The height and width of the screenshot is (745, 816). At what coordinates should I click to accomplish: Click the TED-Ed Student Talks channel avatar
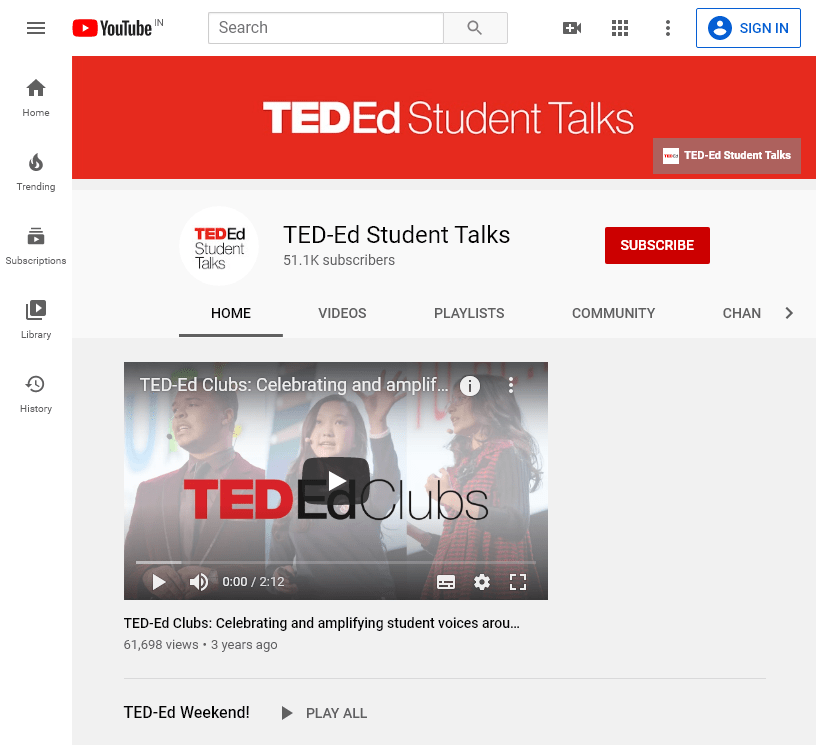click(219, 246)
